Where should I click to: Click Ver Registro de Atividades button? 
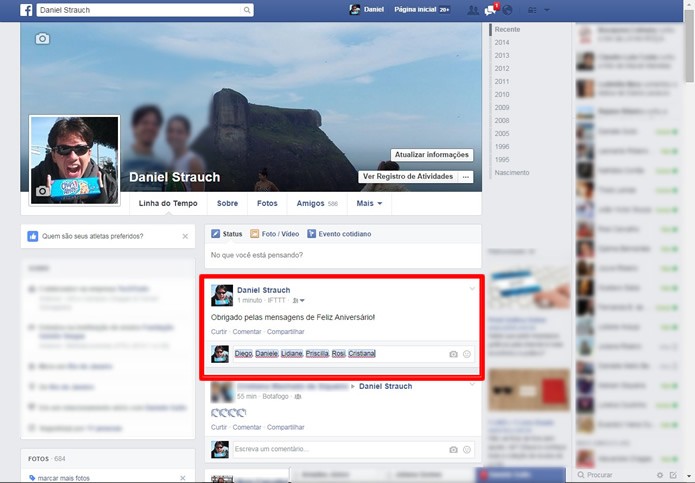click(x=408, y=176)
